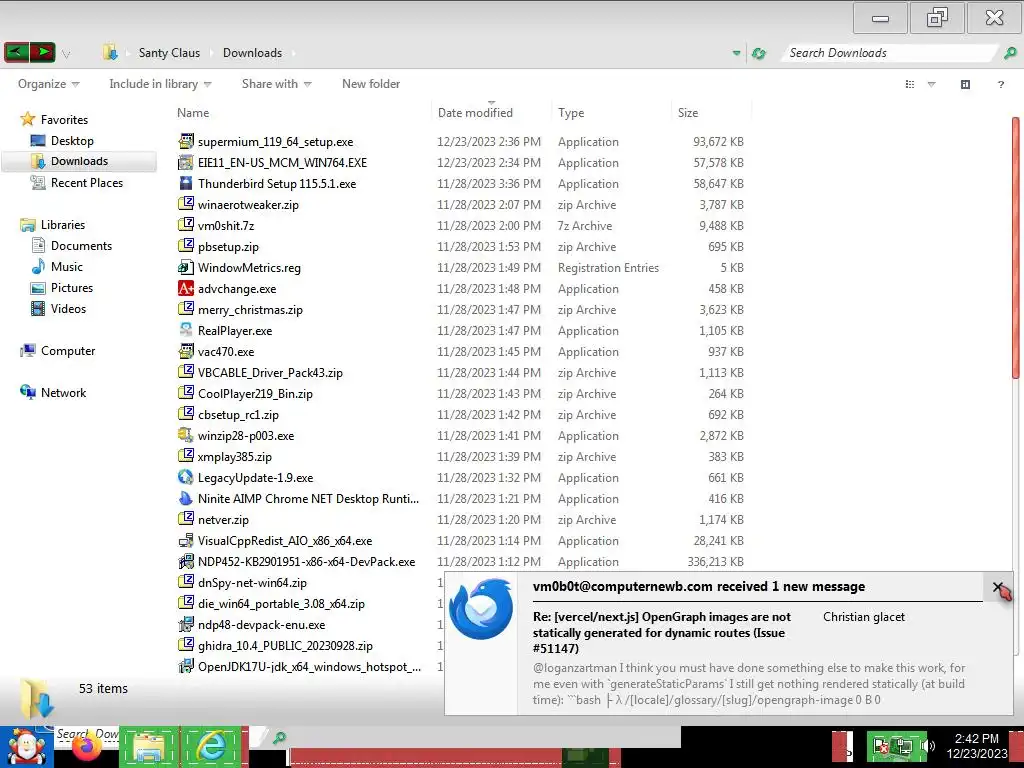1024x768 pixels.
Task: Select file CoolPlayer219_Bin.zip
Action: tap(255, 394)
